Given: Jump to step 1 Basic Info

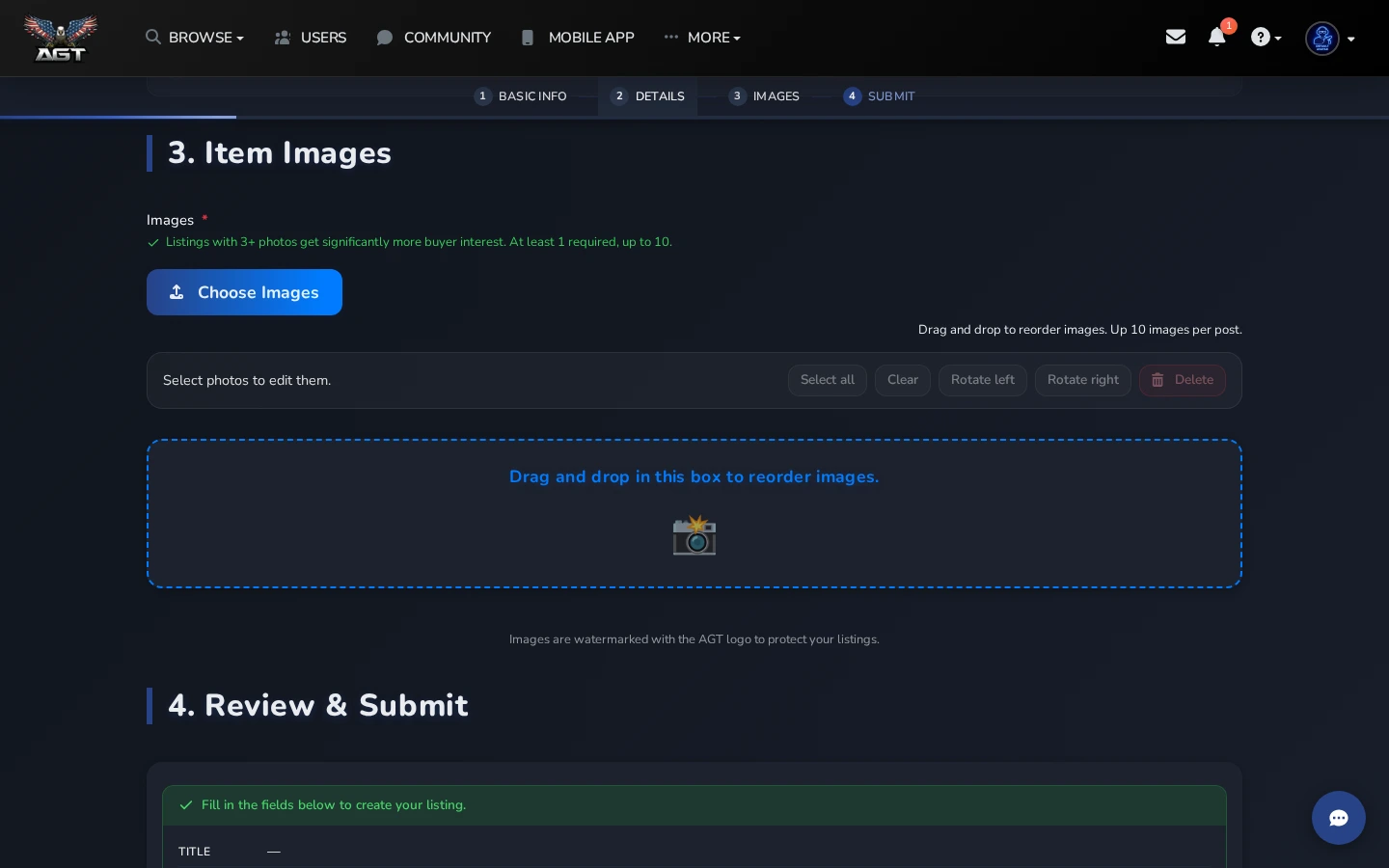Looking at the screenshot, I should [x=521, y=96].
